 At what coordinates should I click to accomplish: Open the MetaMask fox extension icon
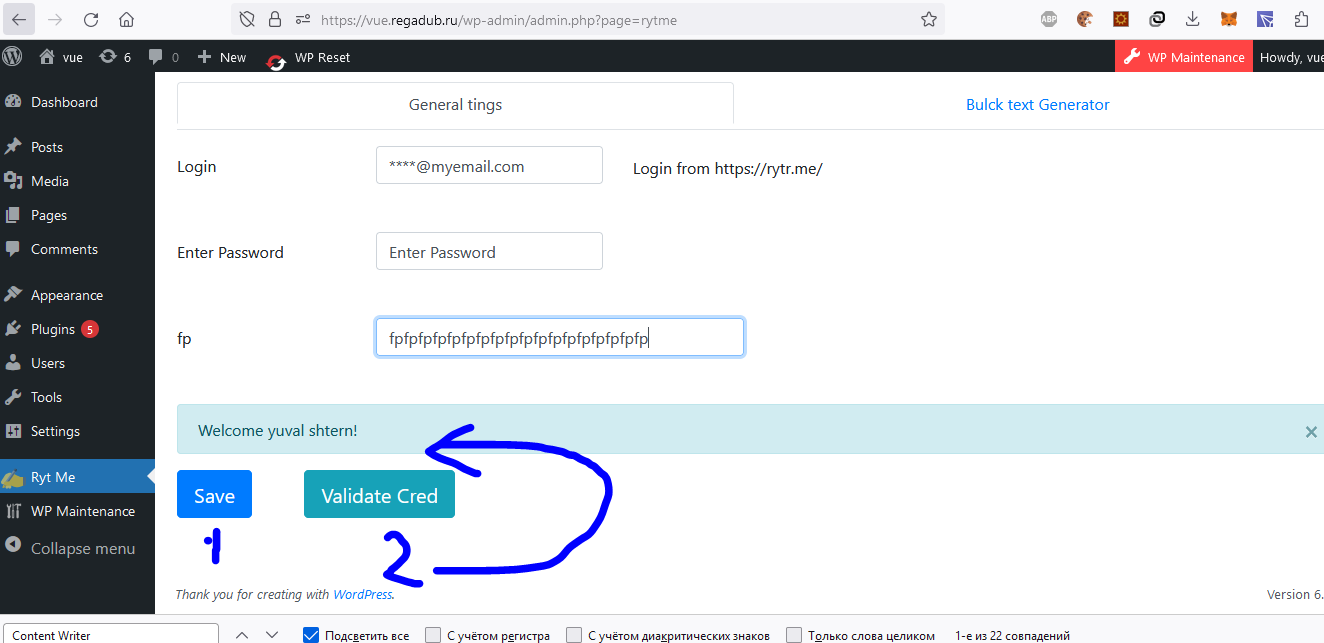coord(1228,19)
